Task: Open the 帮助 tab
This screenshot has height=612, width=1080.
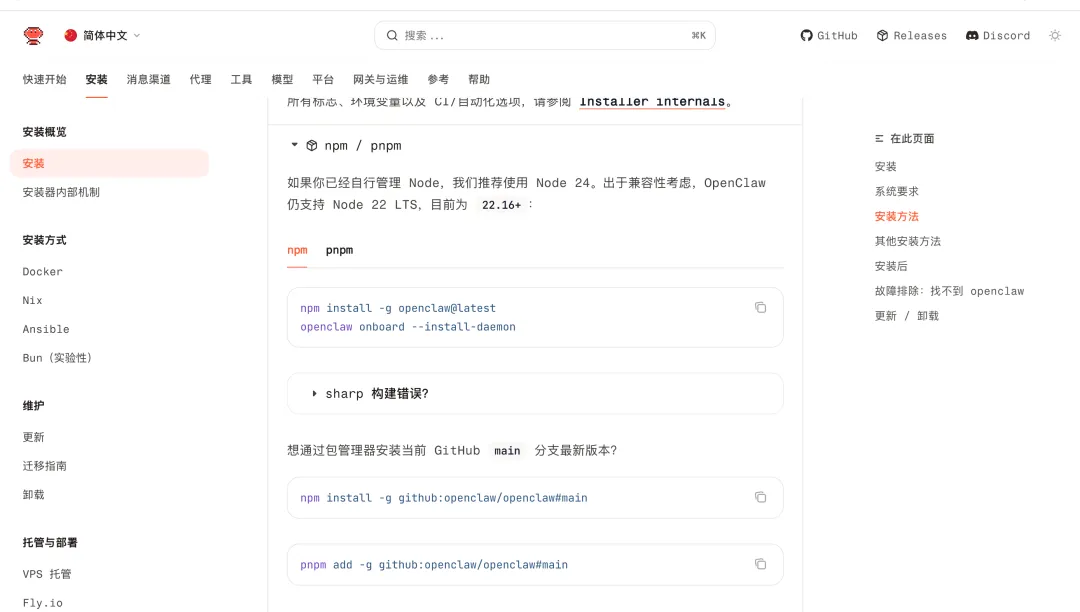Action: 479,79
